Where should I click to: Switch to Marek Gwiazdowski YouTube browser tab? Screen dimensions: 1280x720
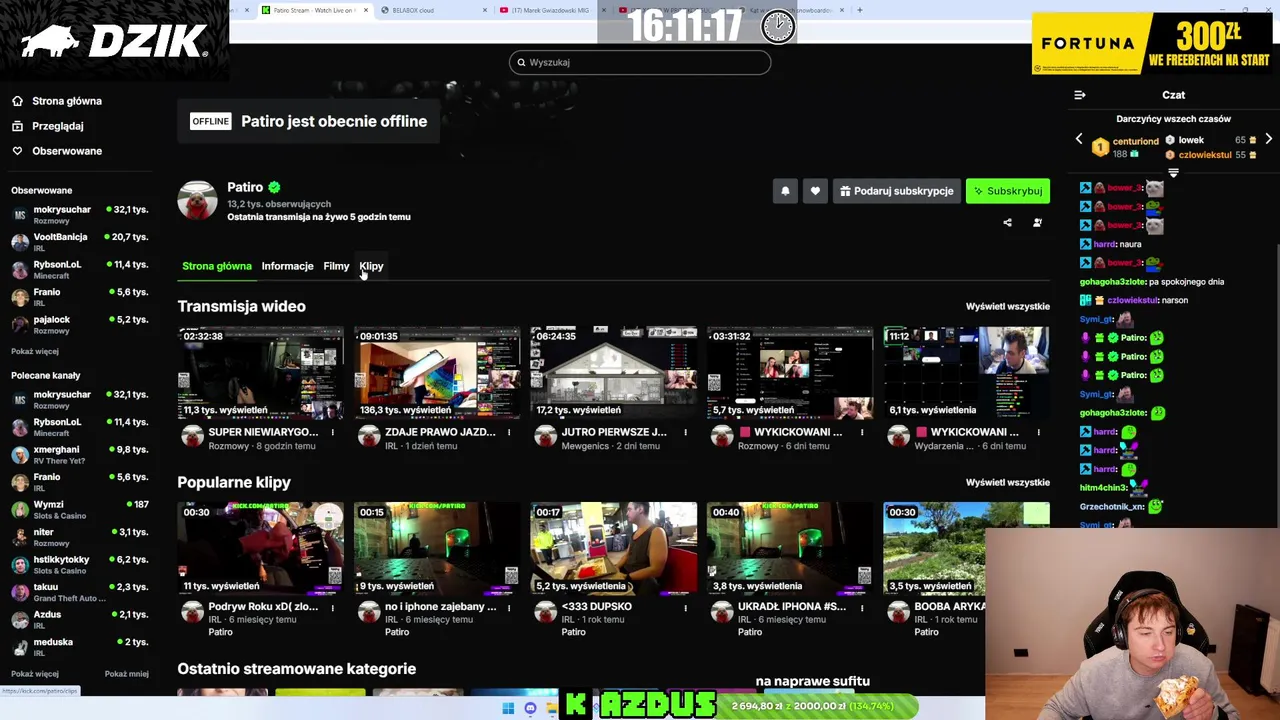(x=550, y=10)
